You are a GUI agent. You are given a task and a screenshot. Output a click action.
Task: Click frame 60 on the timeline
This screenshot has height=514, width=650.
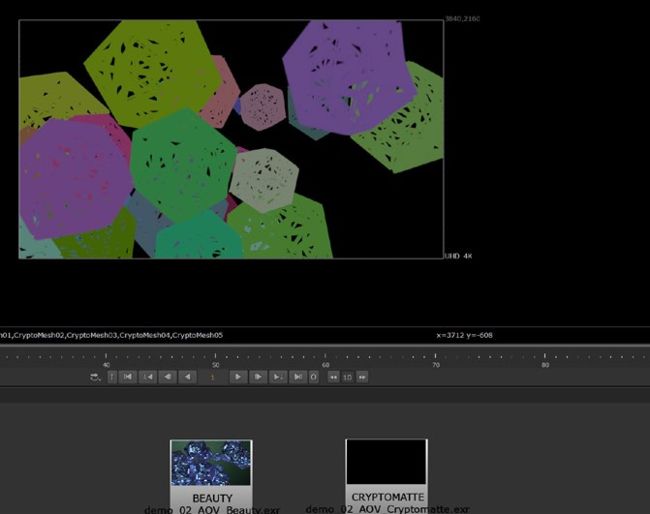(325, 356)
